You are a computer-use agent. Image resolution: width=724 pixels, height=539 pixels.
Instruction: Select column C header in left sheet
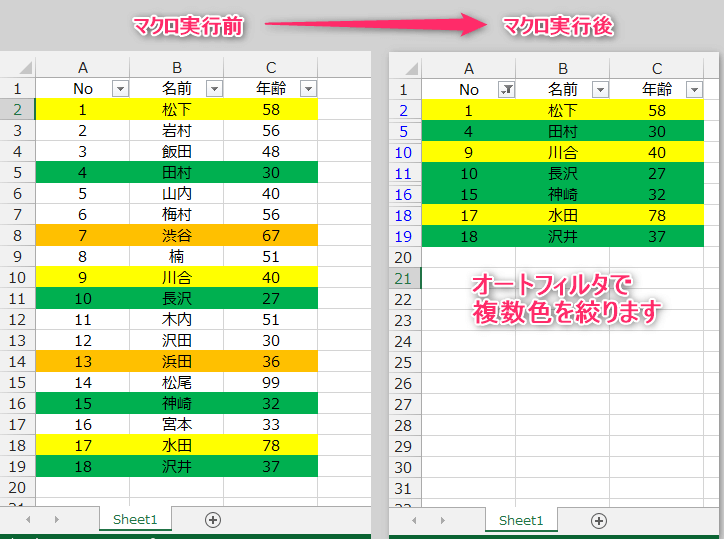tap(271, 67)
